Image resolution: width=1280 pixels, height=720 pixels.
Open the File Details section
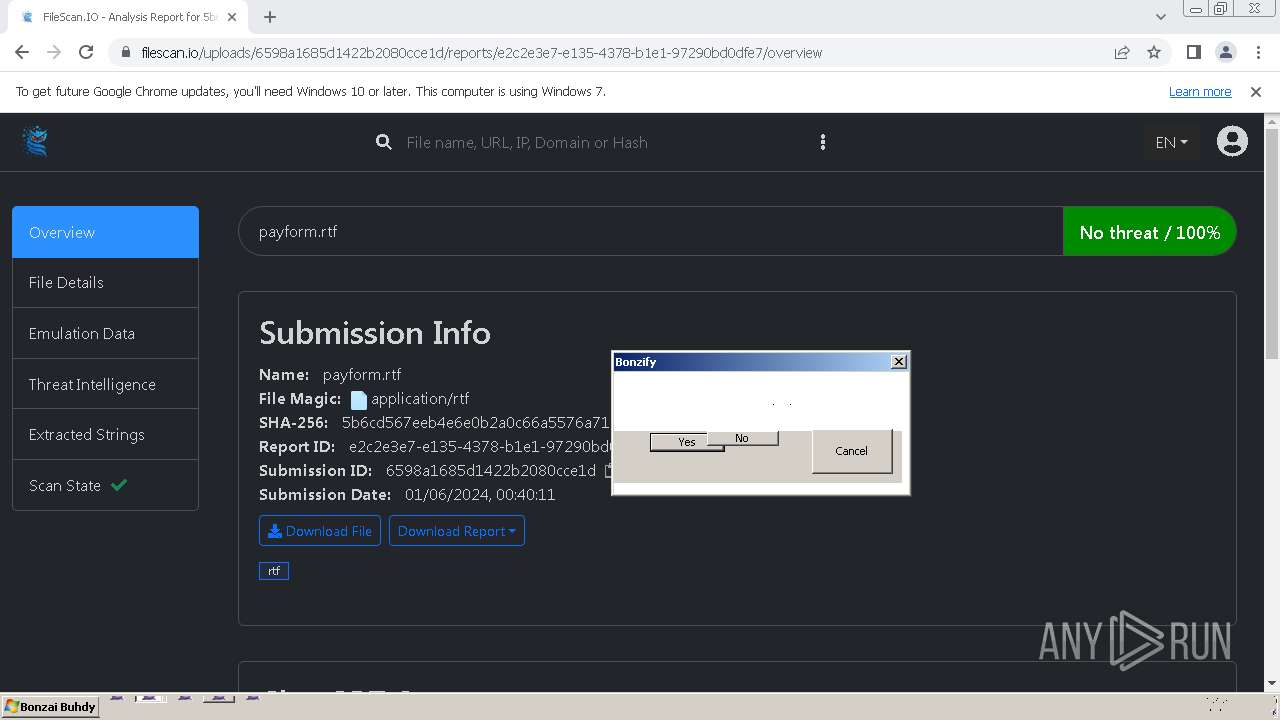(105, 283)
